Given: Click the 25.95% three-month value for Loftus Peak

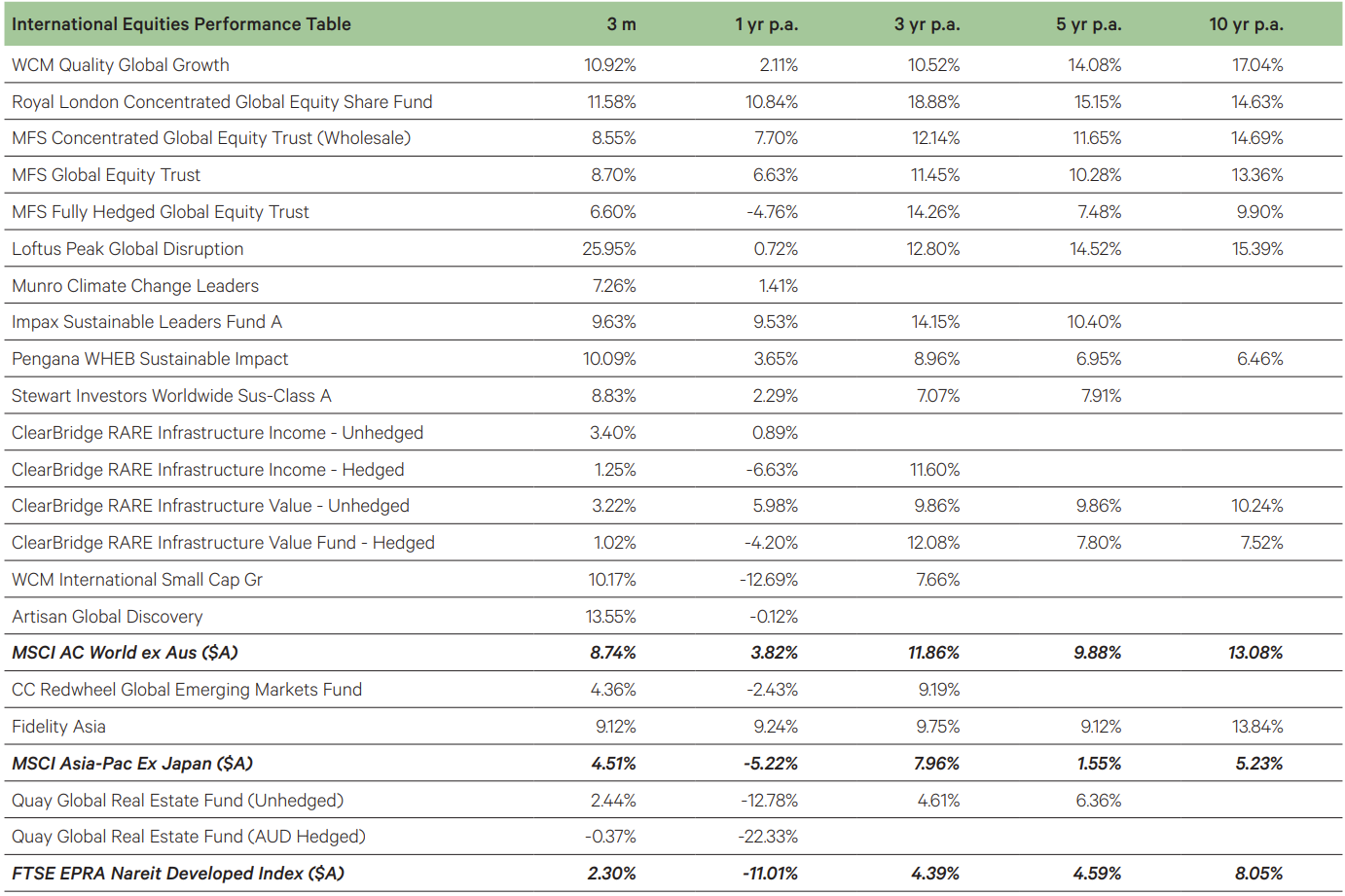Looking at the screenshot, I should 609,249.
